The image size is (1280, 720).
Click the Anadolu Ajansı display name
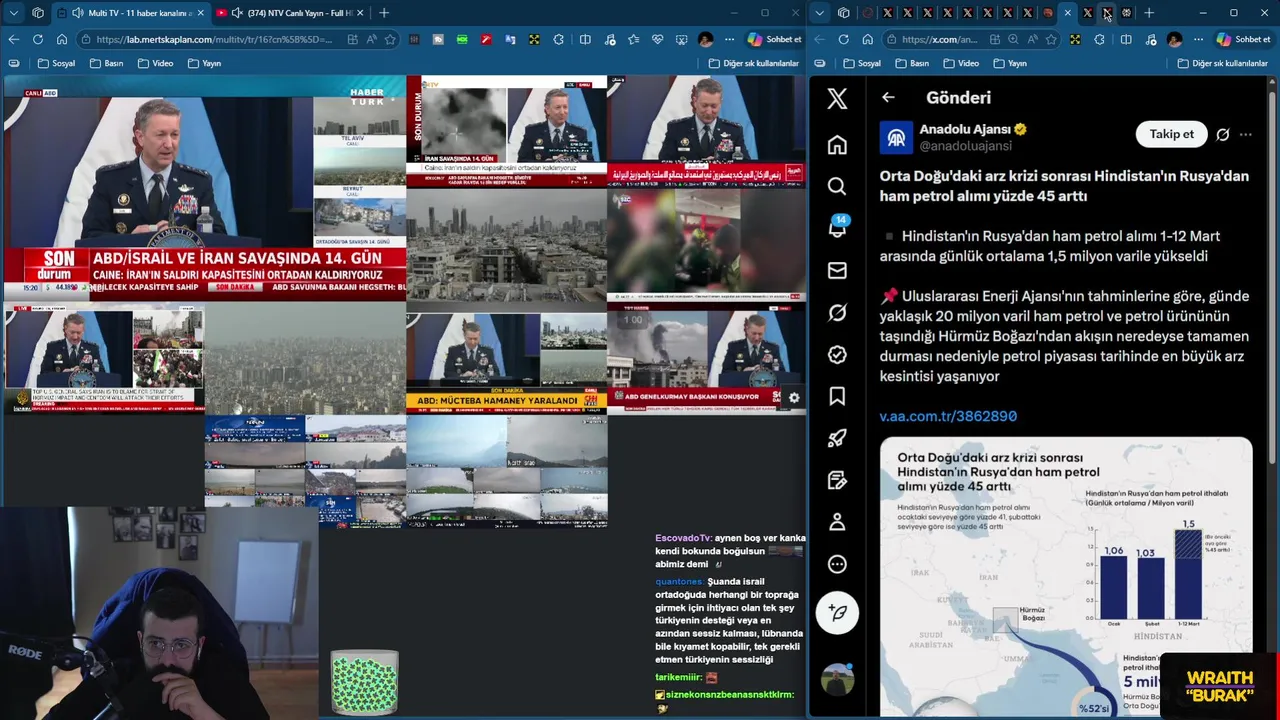point(965,129)
